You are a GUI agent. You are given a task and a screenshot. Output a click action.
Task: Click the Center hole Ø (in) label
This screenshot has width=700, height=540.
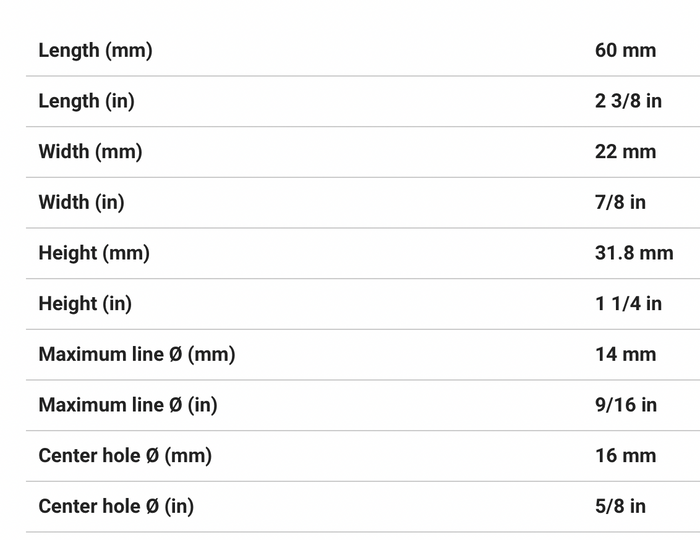coord(116,507)
